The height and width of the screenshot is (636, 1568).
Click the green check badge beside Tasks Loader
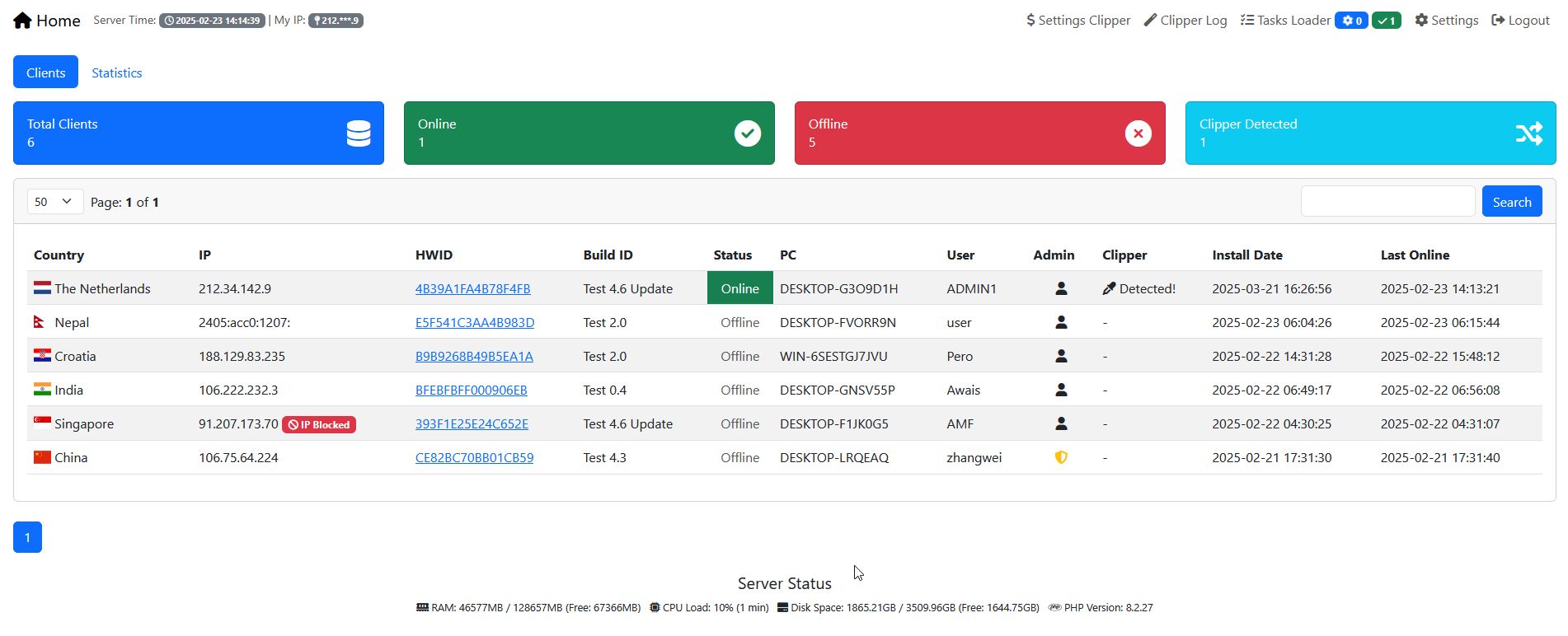[x=1387, y=21]
